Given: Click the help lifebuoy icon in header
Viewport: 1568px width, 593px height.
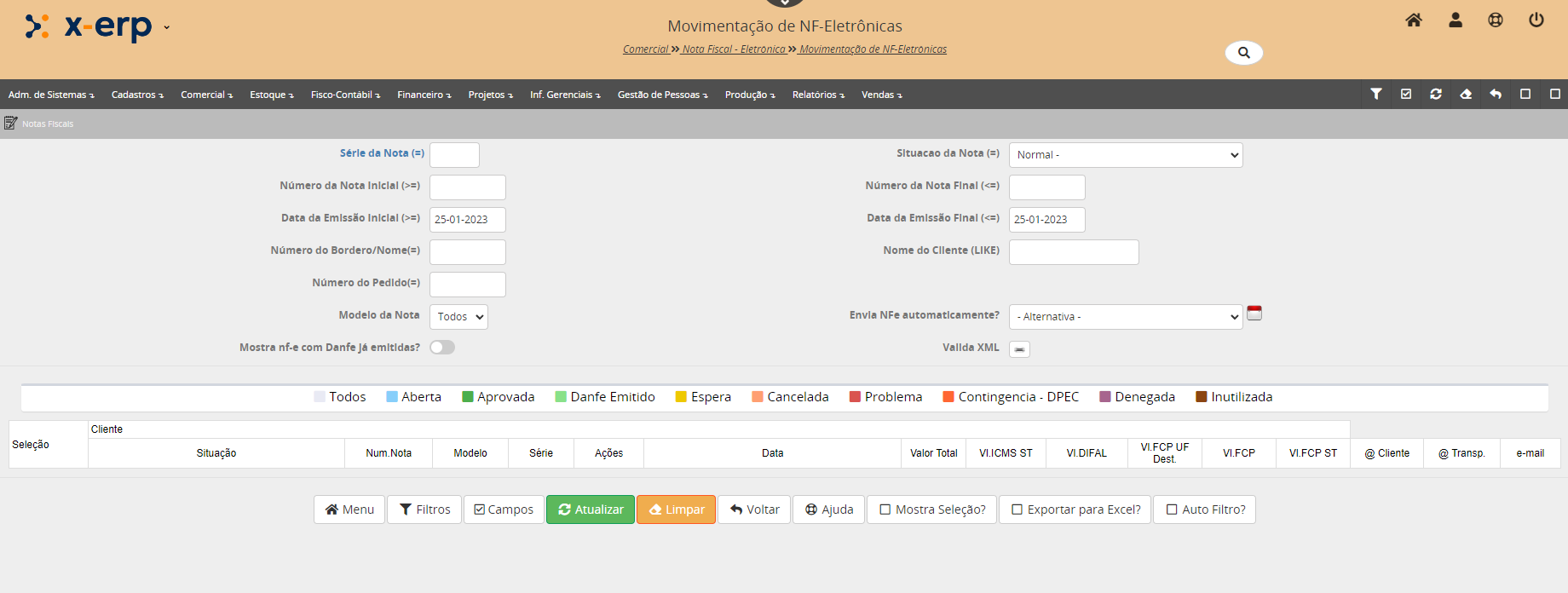Looking at the screenshot, I should pyautogui.click(x=1496, y=20).
